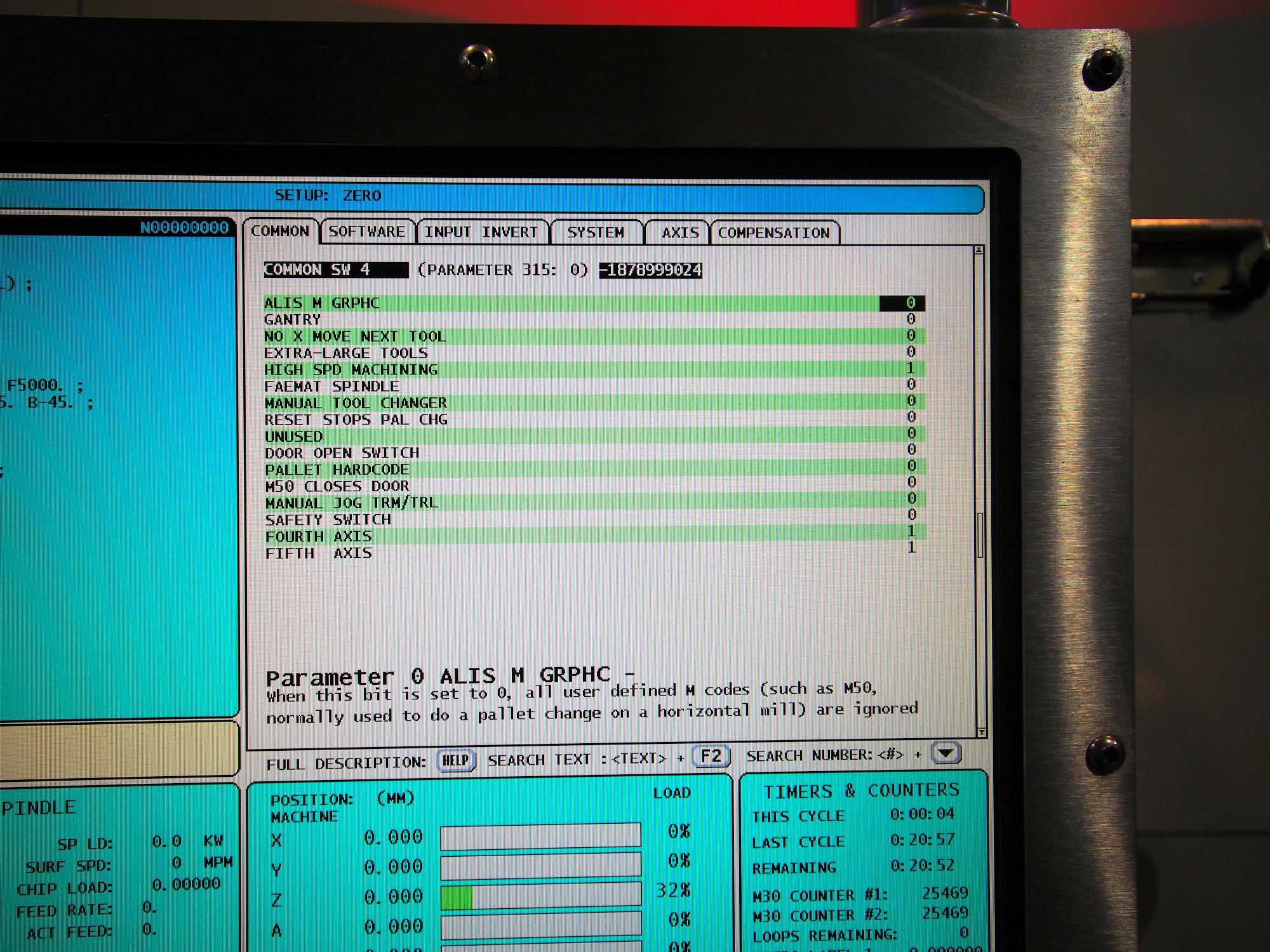The image size is (1270, 952).
Task: Select the MANUAL TOOL CHANGER parameter row
Action: 356,403
